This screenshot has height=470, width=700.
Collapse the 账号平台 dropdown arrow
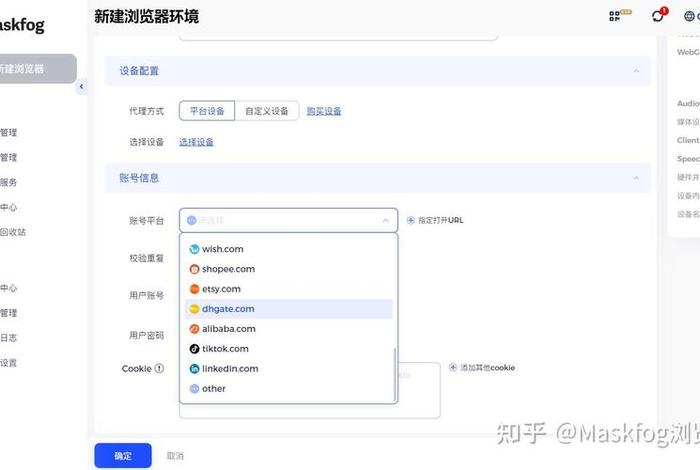click(386, 220)
